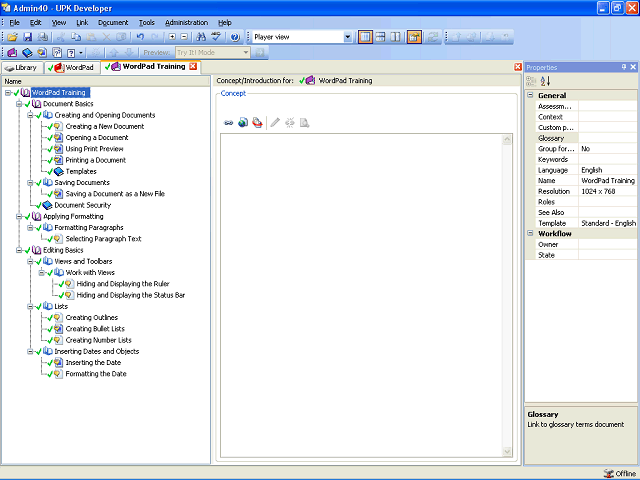Collapse the Saving Documents tree node
This screenshot has height=480, width=640.
coord(30,182)
